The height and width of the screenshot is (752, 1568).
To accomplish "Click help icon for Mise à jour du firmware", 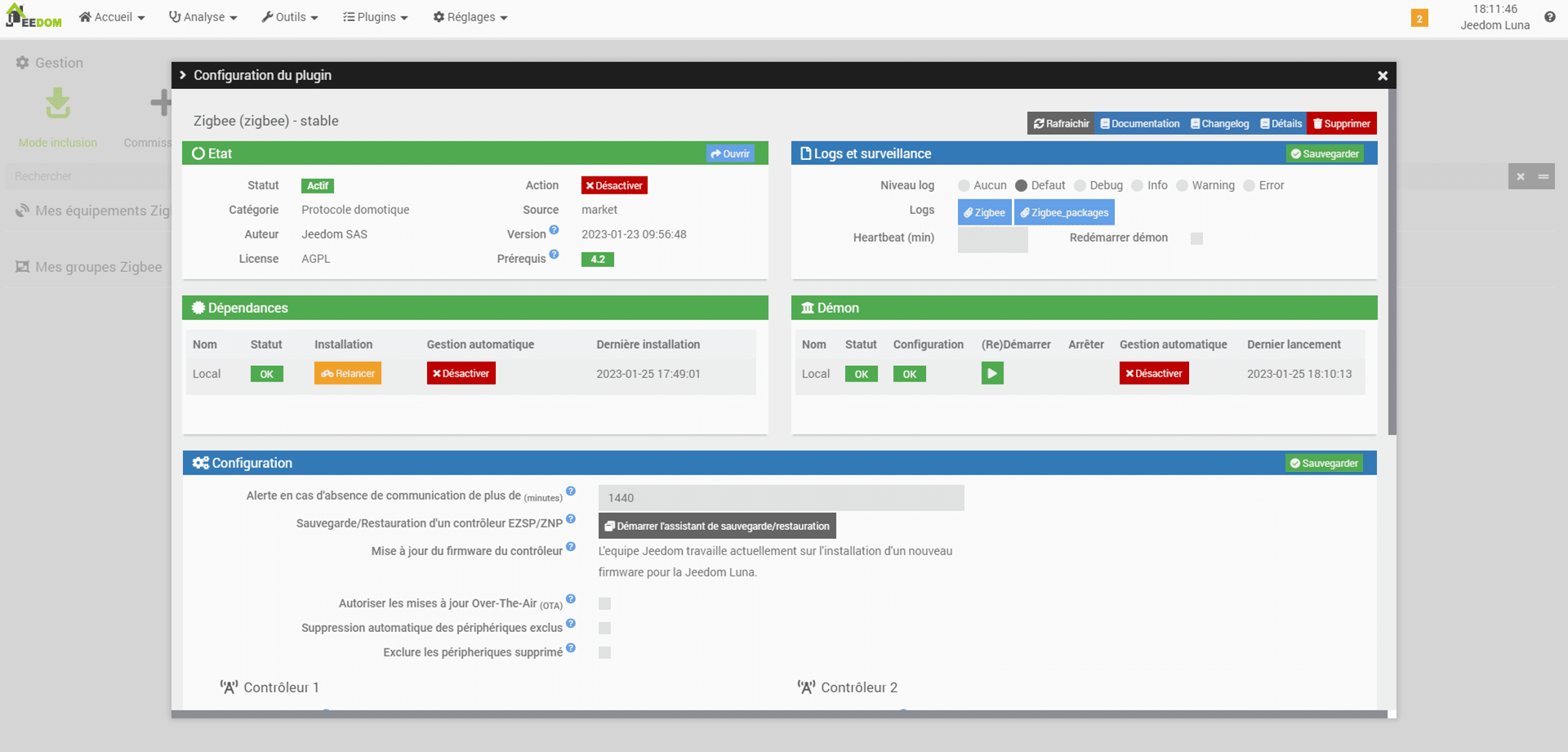I will [571, 547].
